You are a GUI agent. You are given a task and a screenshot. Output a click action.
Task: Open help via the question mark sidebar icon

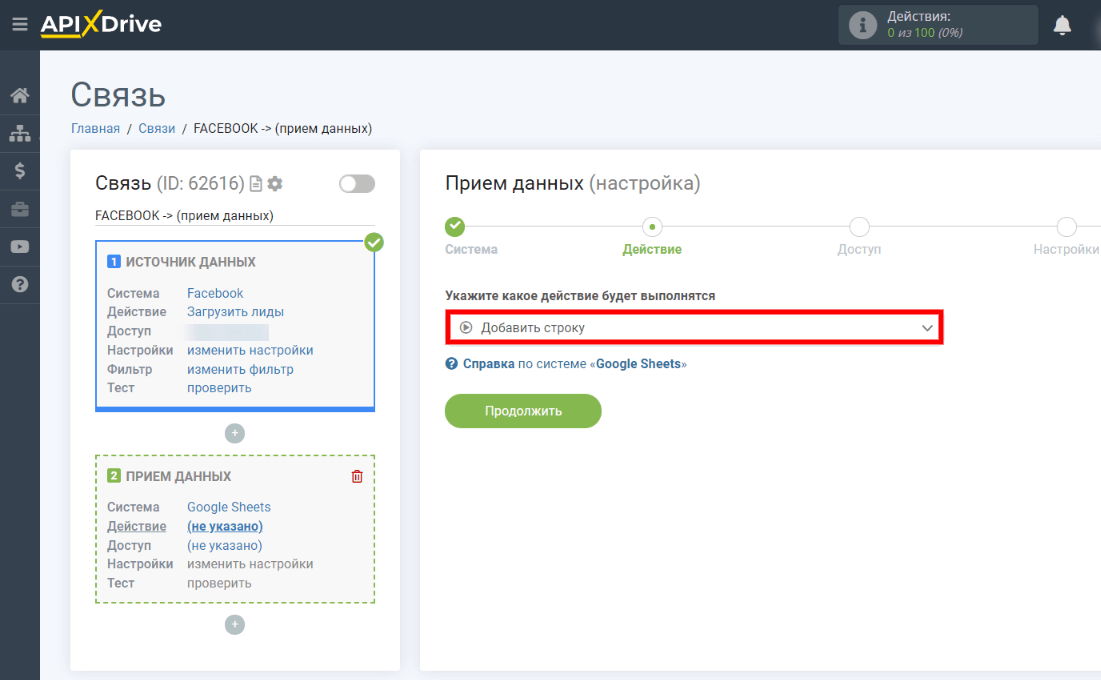coord(19,284)
